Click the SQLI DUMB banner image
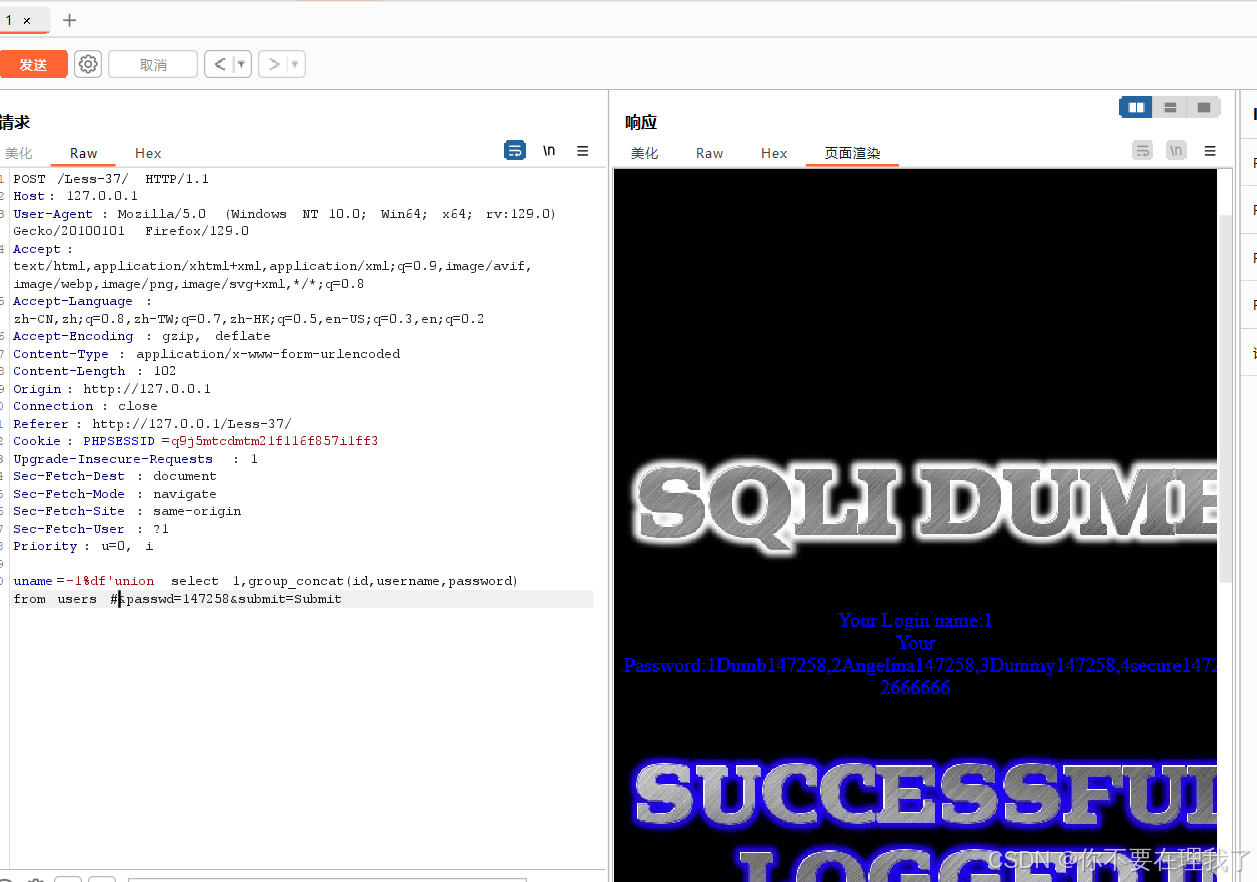The height and width of the screenshot is (882, 1257). click(x=925, y=505)
